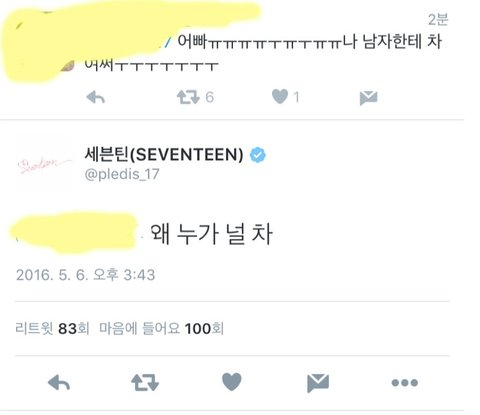The image size is (480, 415).
Task: Open the top tweet's text
Action: point(263,52)
